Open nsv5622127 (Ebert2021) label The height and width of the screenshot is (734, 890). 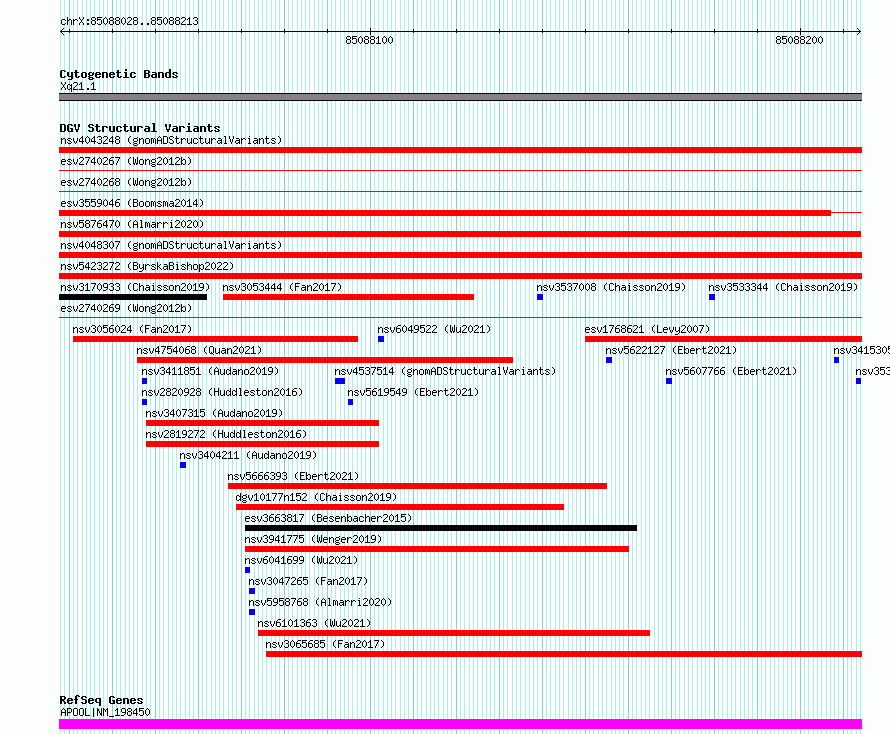coord(671,350)
